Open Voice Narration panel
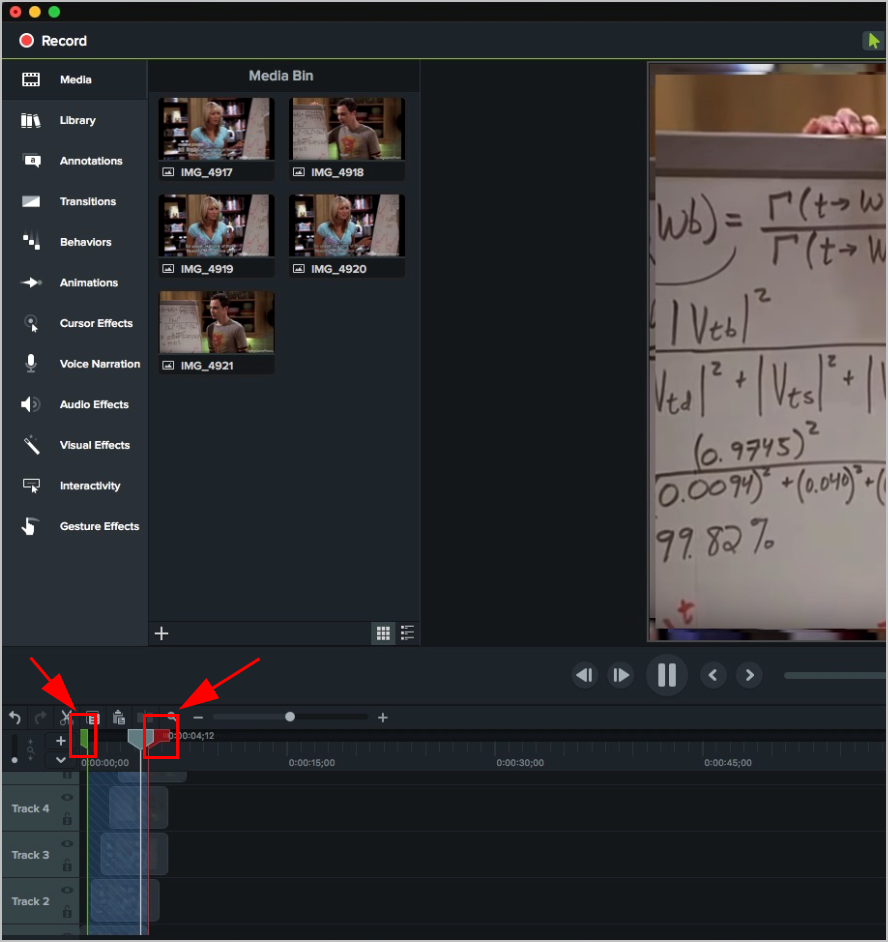 [75, 364]
